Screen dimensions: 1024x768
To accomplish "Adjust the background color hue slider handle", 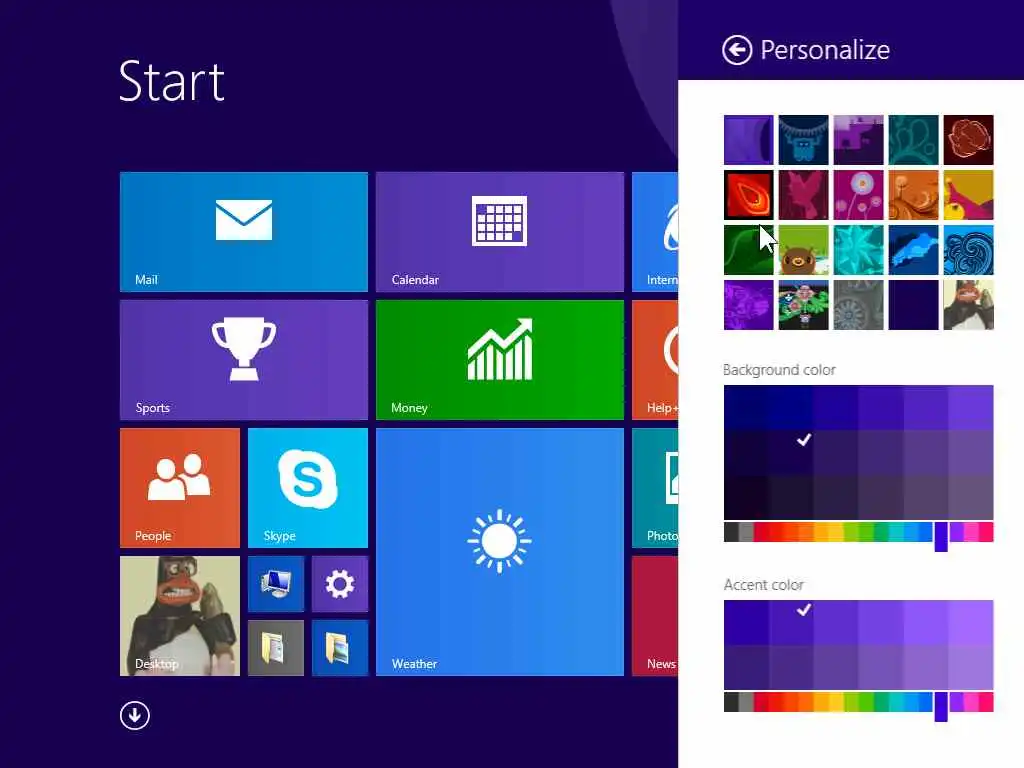I will coord(940,536).
